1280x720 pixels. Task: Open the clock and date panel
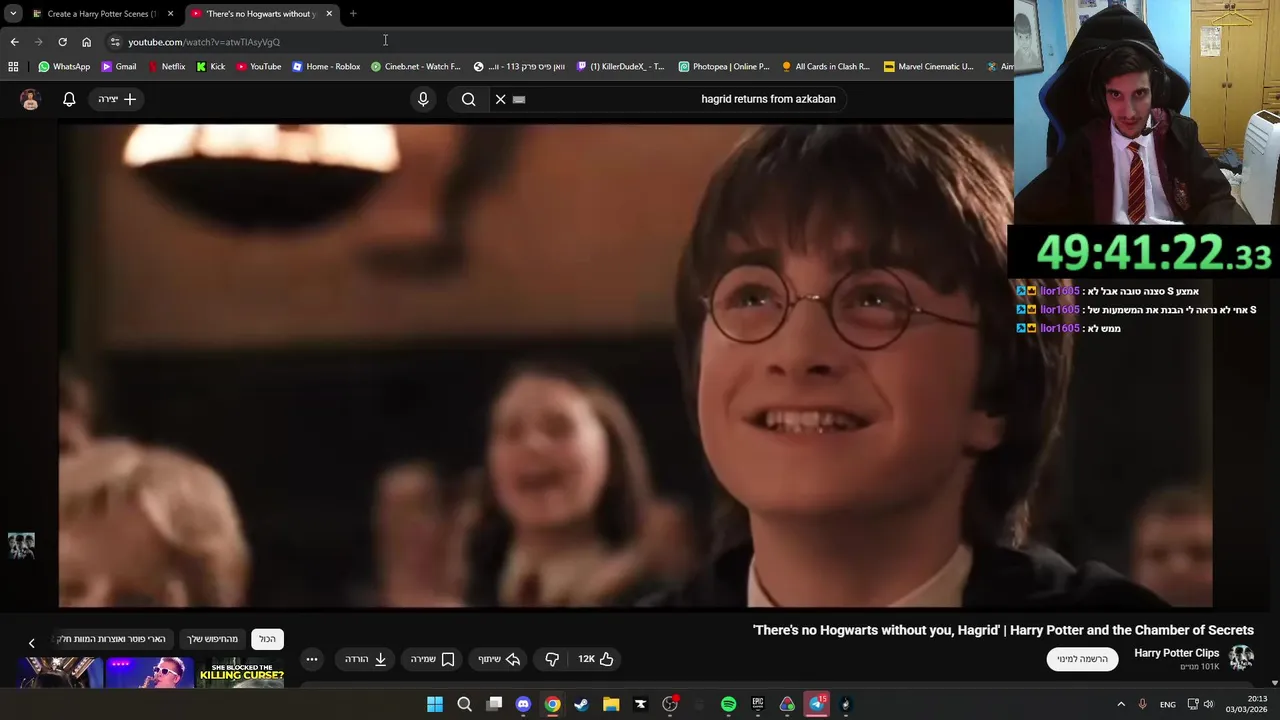tap(1248, 704)
